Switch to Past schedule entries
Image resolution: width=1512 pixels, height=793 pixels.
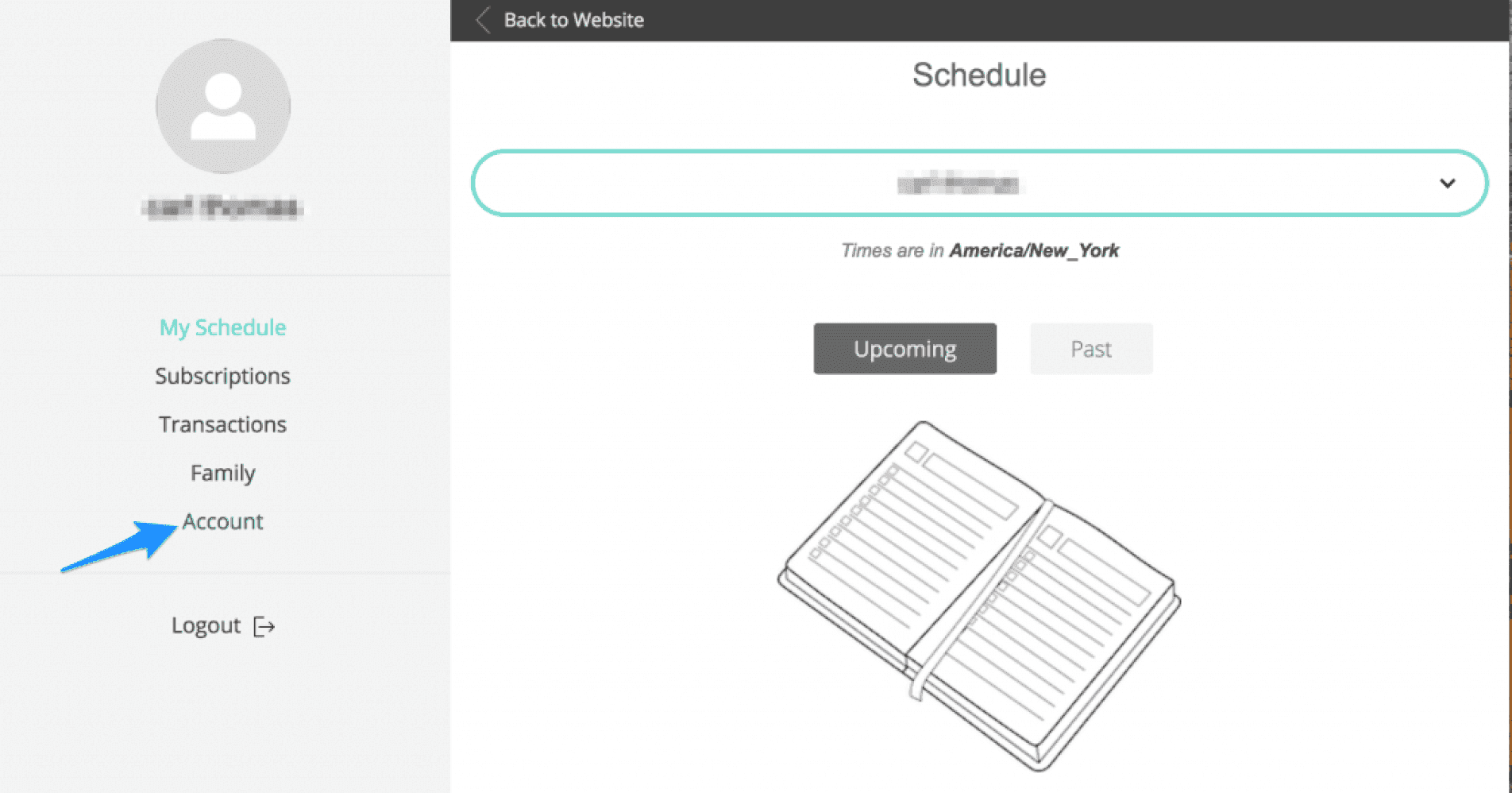[x=1091, y=349]
